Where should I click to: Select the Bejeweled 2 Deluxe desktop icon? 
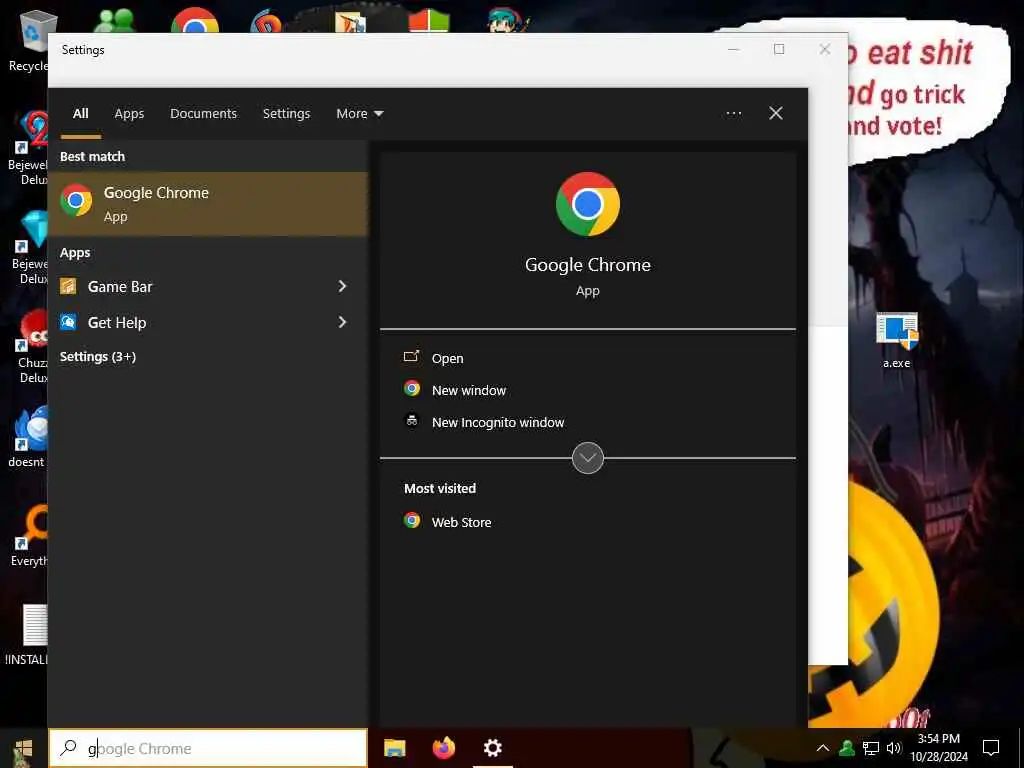[29, 148]
